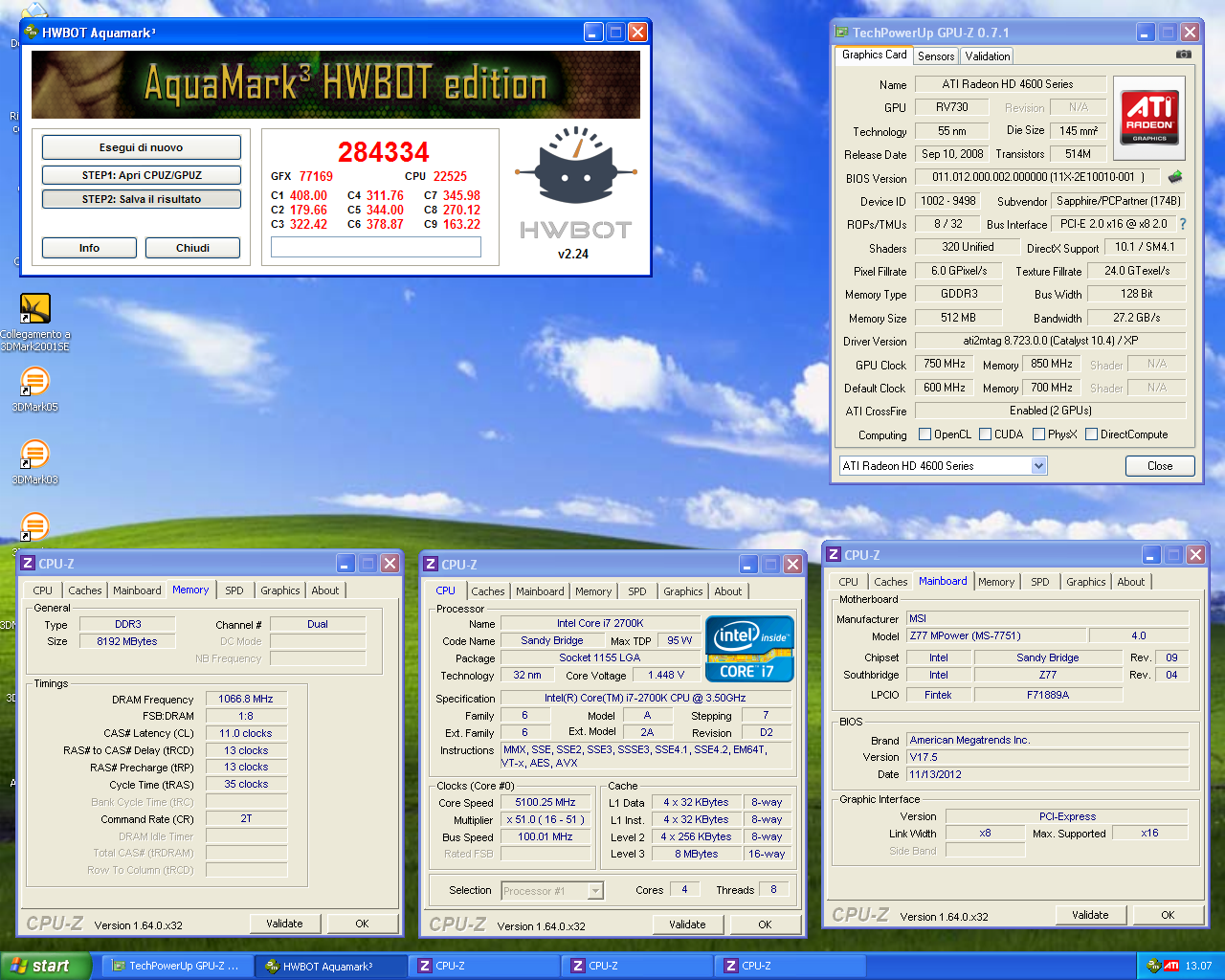
Task: Click the CPU-Z Mainboard window title icon
Action: tap(834, 555)
